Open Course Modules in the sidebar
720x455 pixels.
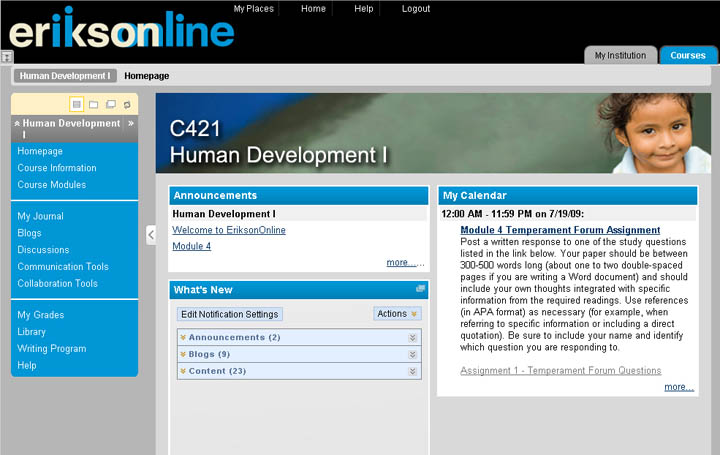52,185
